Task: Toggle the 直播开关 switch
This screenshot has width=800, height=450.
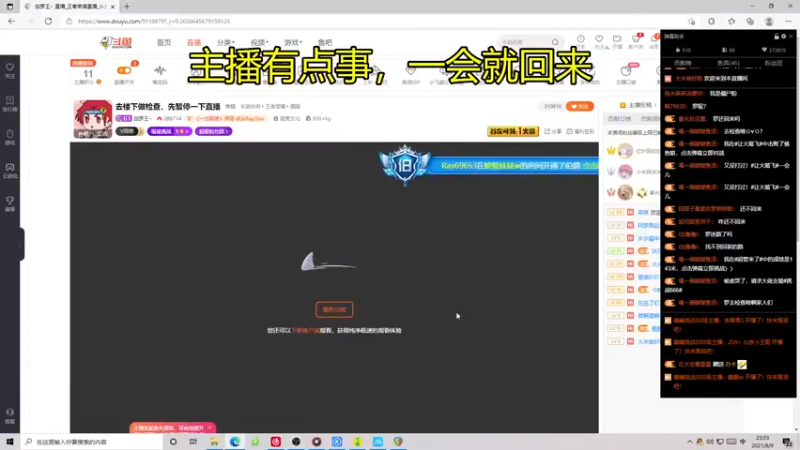Action: click(124, 70)
